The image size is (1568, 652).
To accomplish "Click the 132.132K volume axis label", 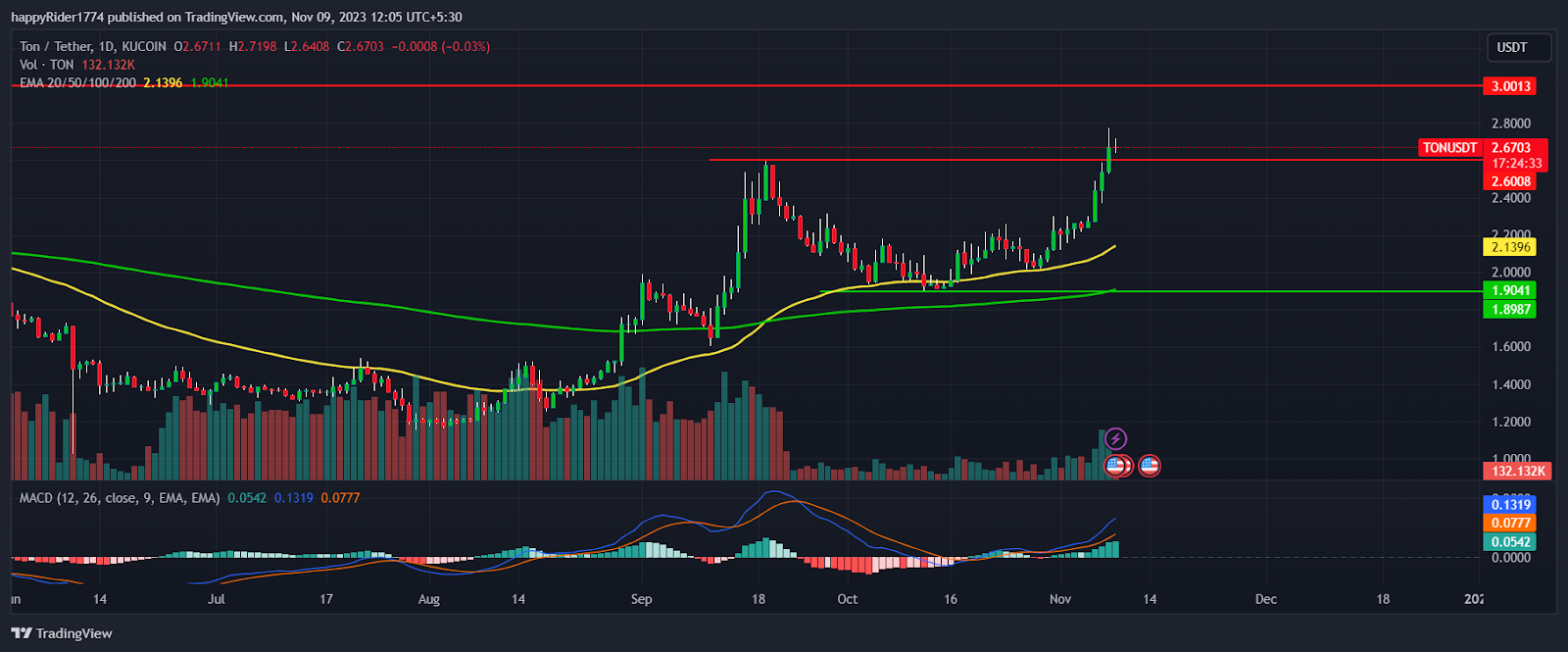I will (1517, 472).
